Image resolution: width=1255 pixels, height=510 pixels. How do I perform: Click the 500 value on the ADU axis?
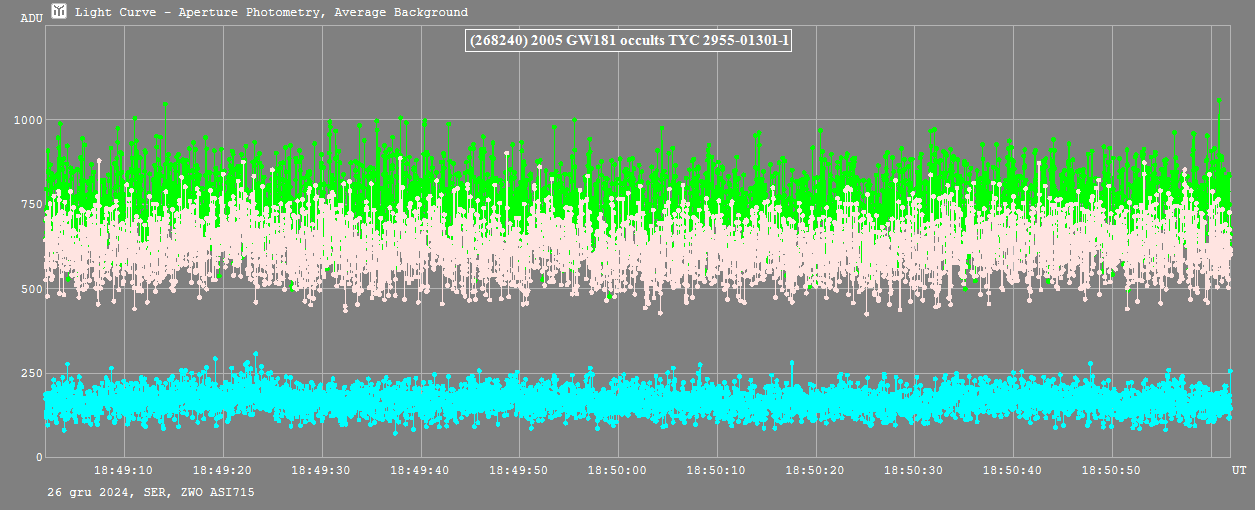(x=32, y=289)
